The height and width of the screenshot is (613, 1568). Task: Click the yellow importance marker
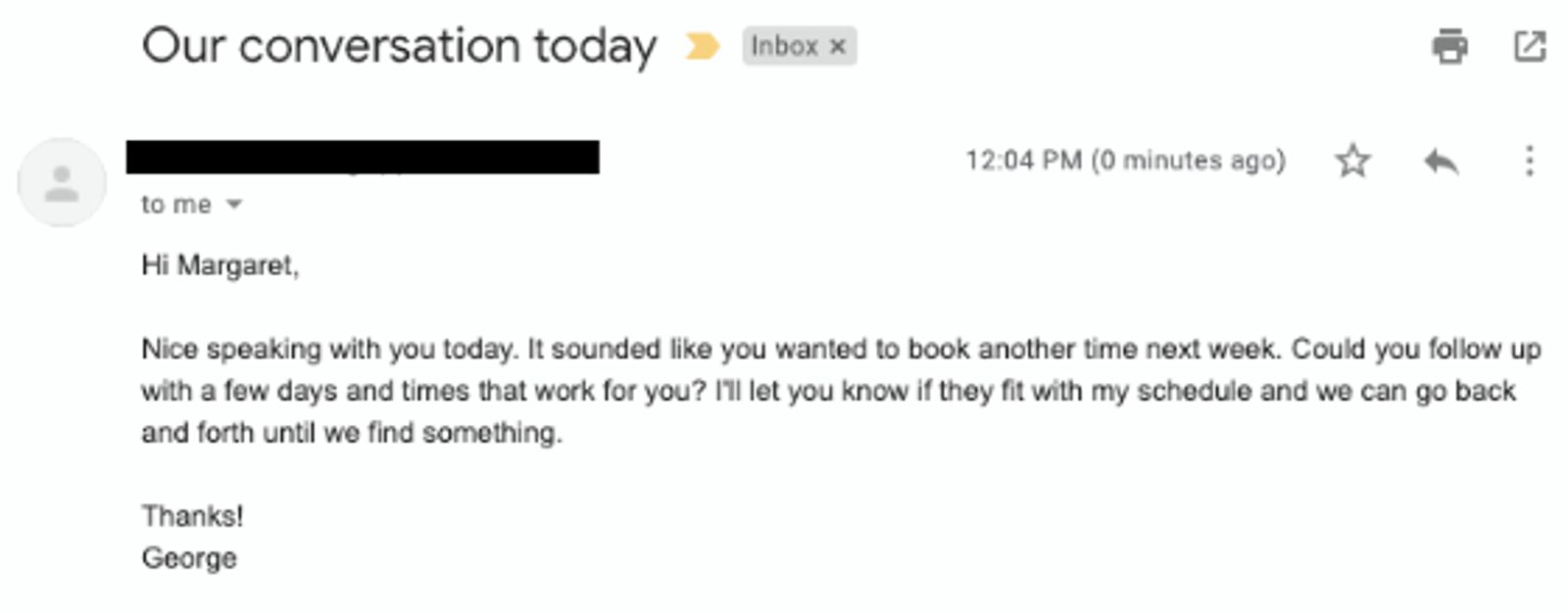click(702, 45)
